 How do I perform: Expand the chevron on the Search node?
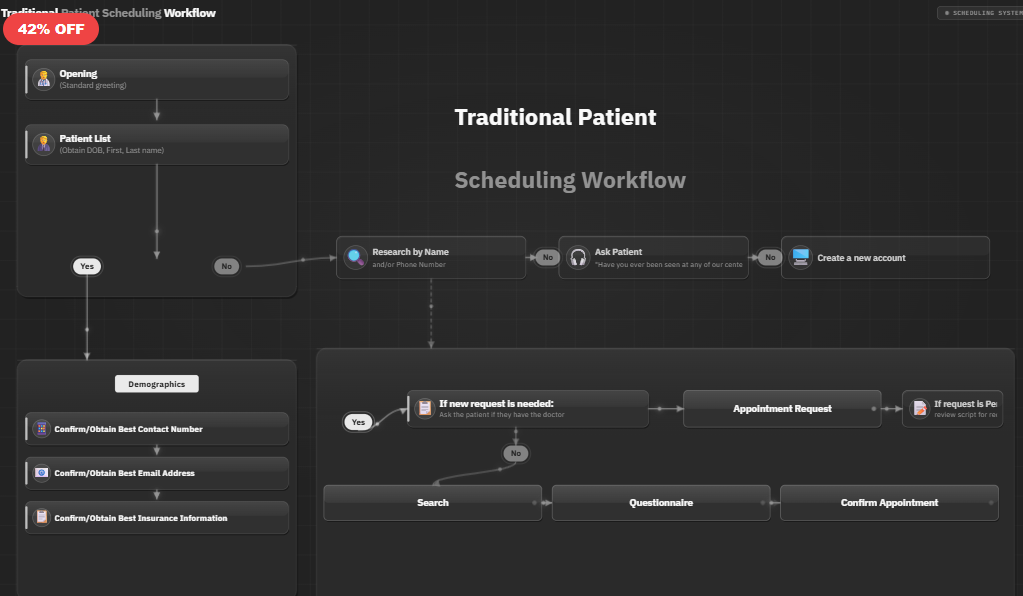(537, 503)
